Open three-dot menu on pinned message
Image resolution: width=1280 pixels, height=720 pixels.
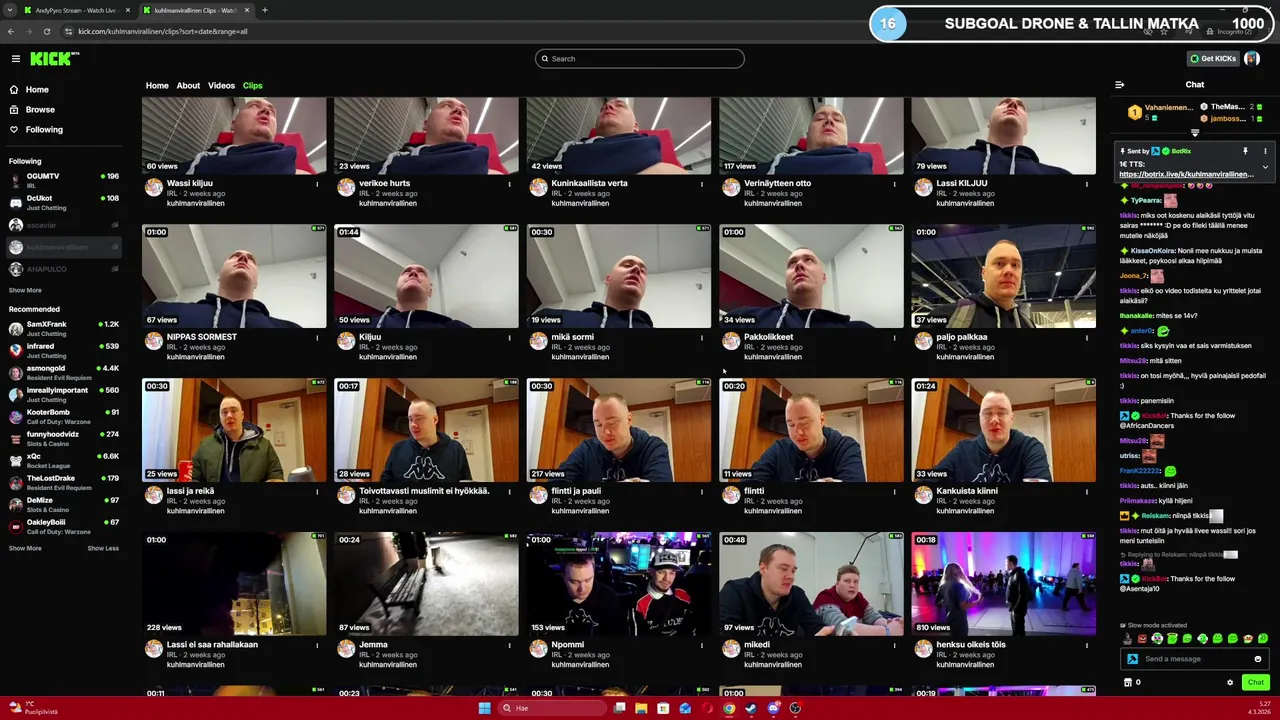click(x=1265, y=151)
